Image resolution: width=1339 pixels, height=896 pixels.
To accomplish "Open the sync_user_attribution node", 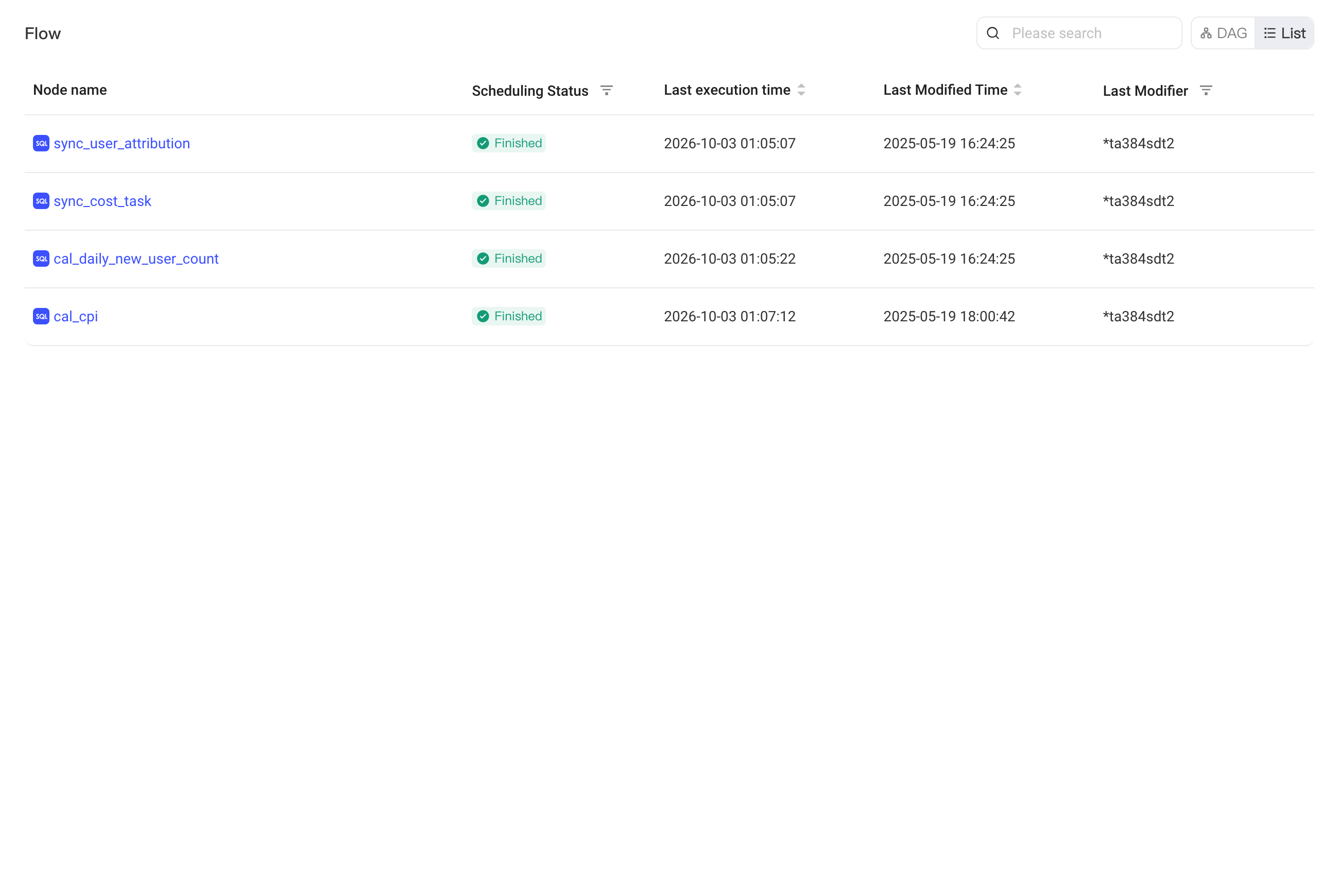I will (x=122, y=144).
